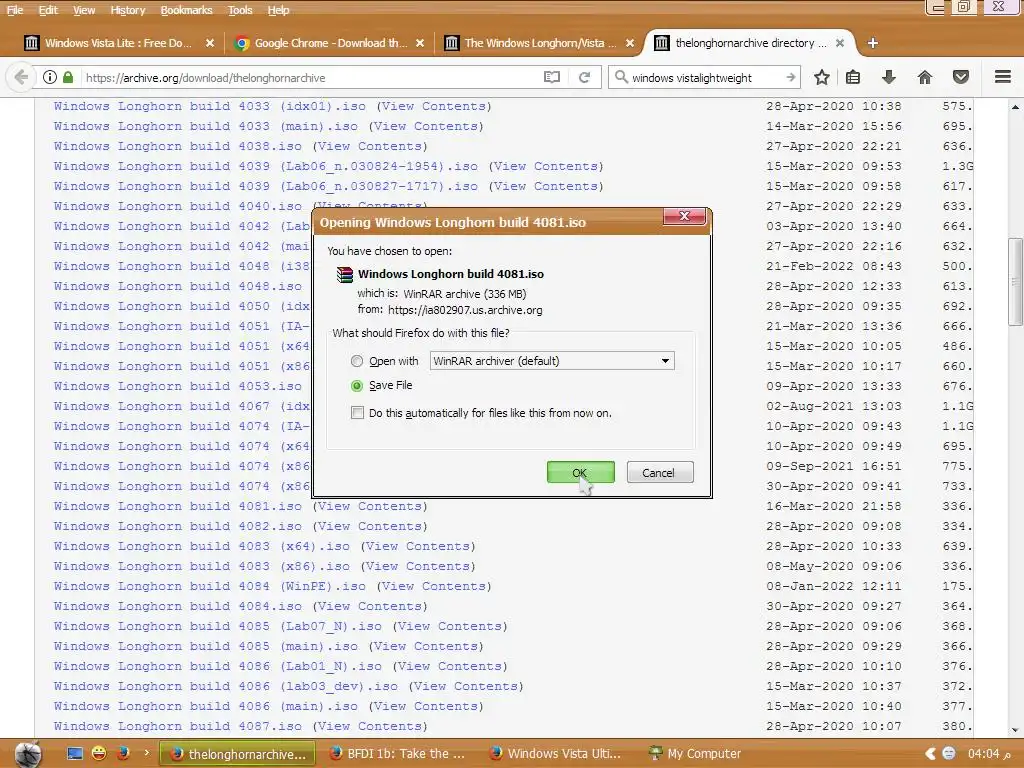Click the page vertical scrollbar thumb
This screenshot has width=1024, height=768.
(x=1015, y=281)
